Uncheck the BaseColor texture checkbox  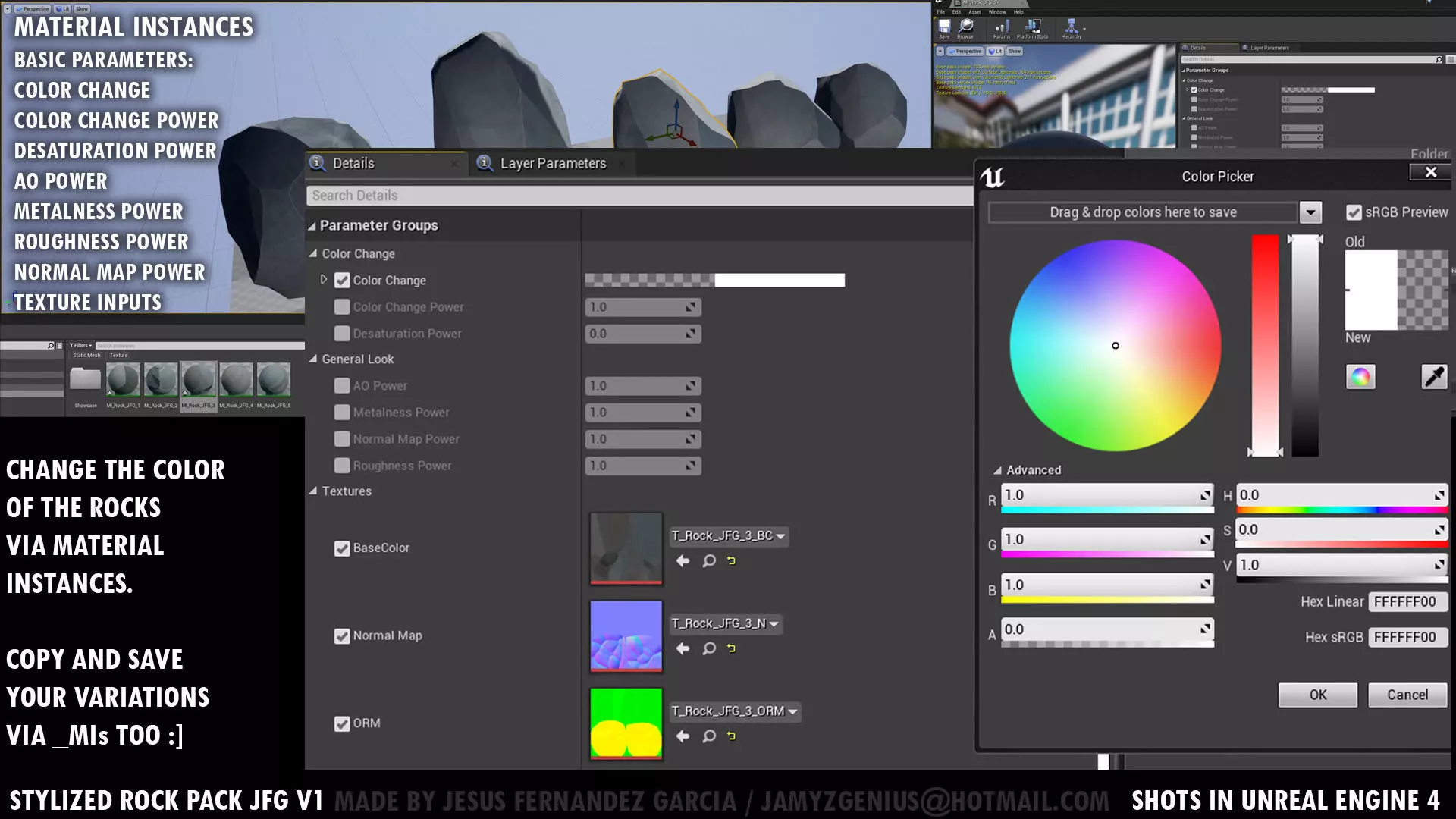click(342, 548)
